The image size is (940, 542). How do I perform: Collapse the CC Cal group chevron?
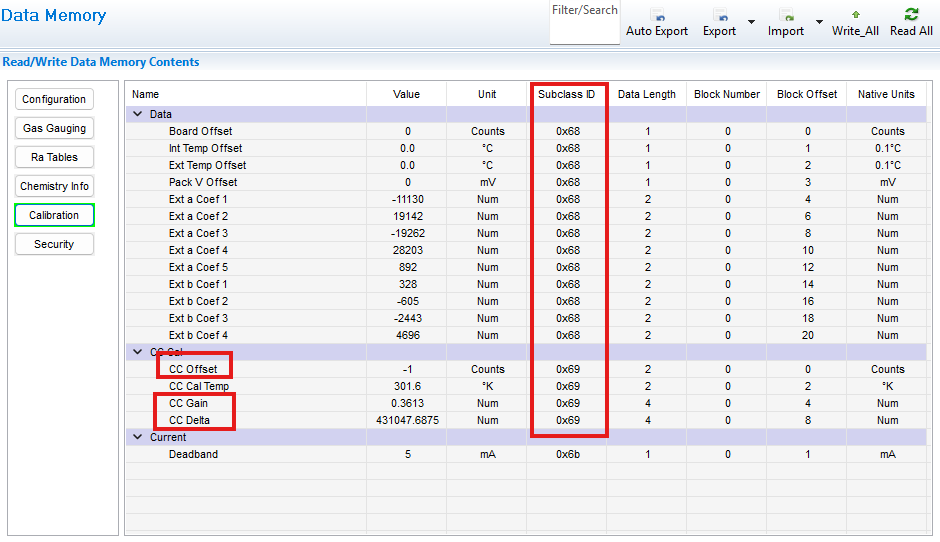click(x=137, y=351)
